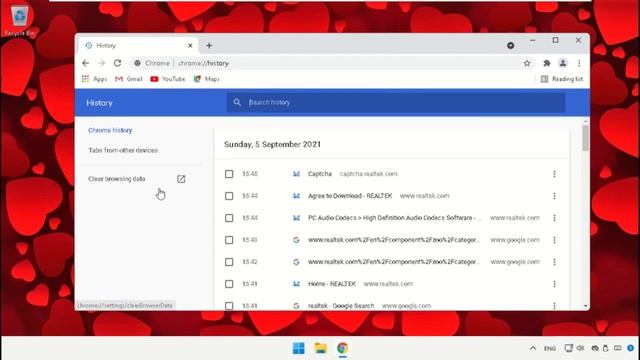640x360 pixels.
Task: Open Tabs from other devices
Action: pos(123,150)
